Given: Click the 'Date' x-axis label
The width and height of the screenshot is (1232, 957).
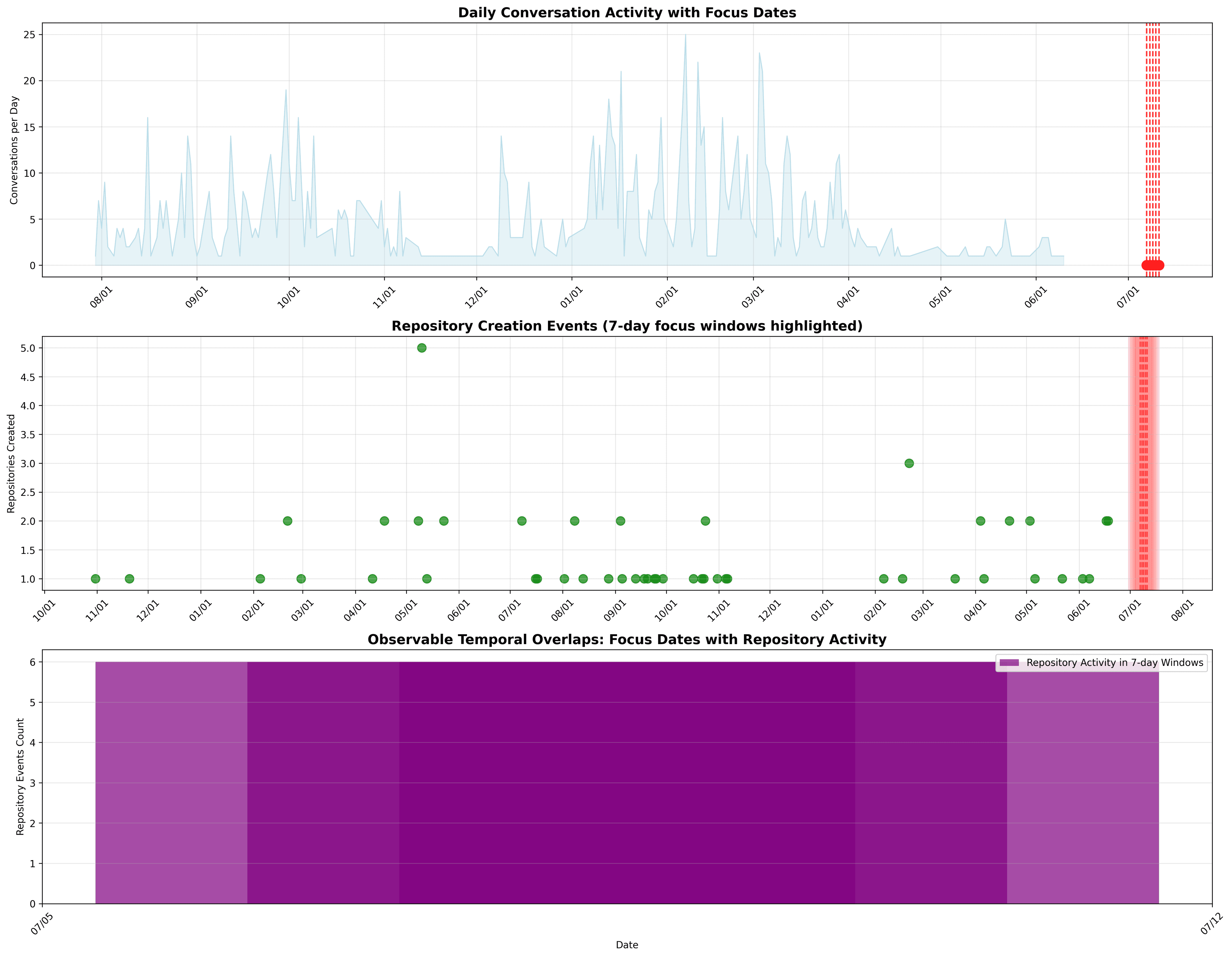Looking at the screenshot, I should [627, 944].
